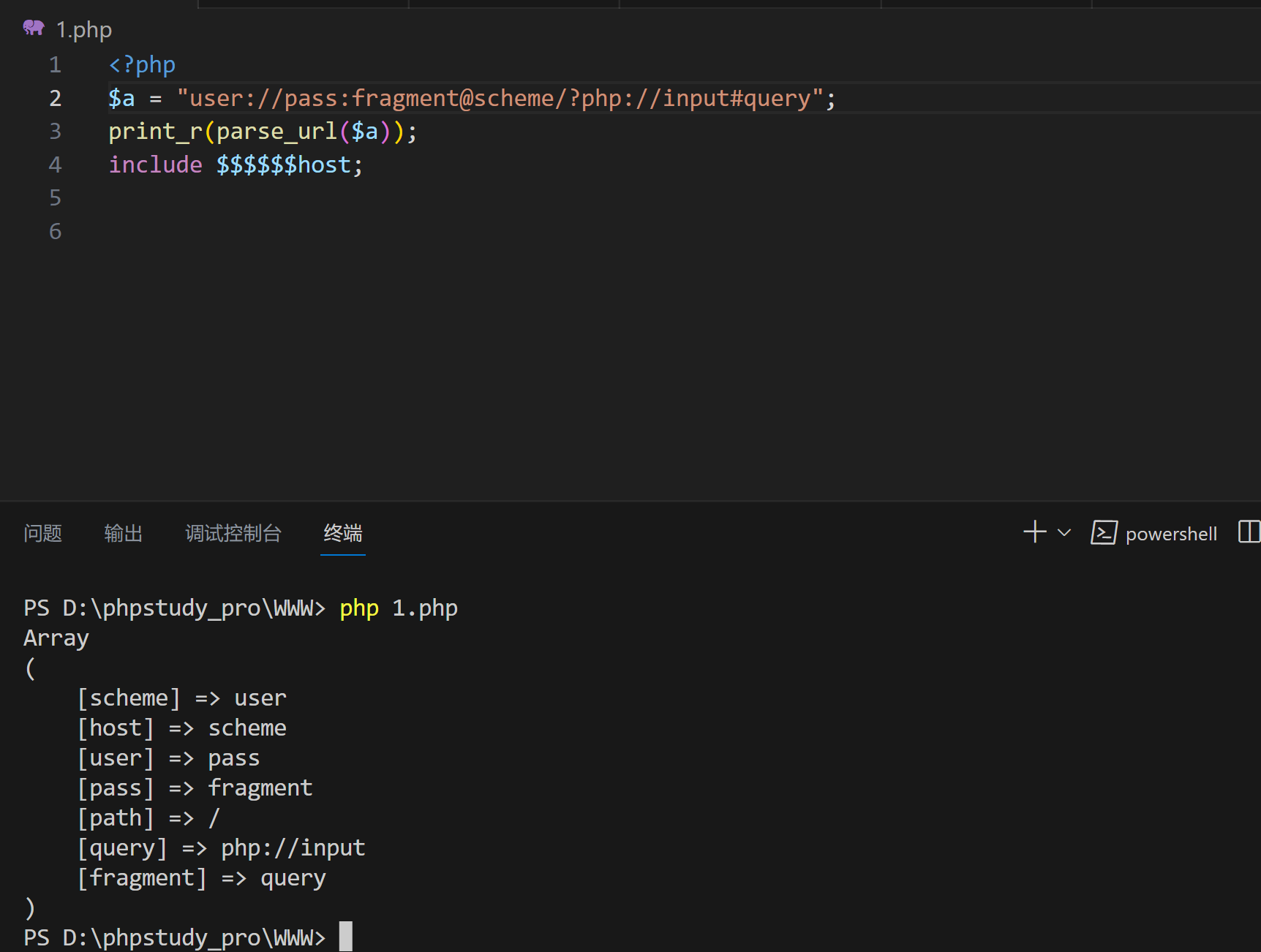Expand the new terminal launch profile dropdown

click(1064, 532)
